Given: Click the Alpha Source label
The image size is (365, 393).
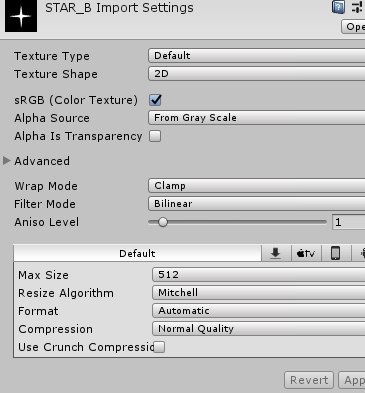Looking at the screenshot, I should click(x=52, y=118).
